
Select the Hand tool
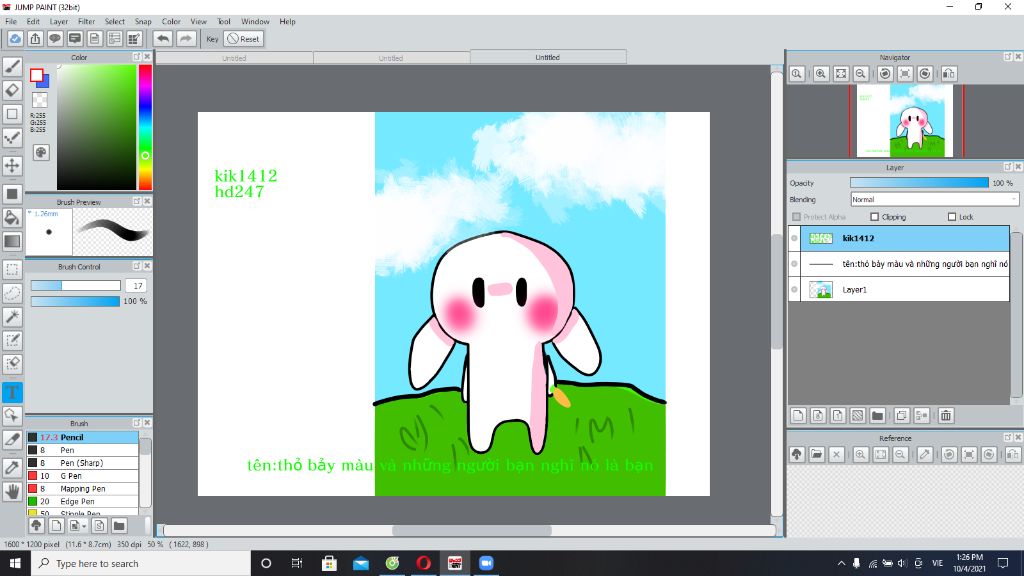[x=12, y=491]
